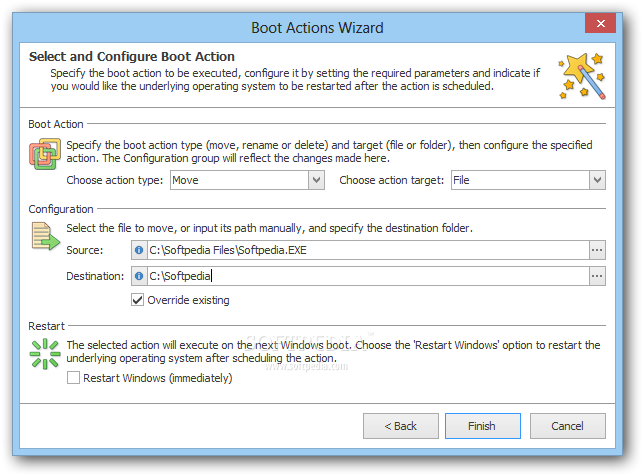Cancel the Boot Actions Wizard
The image size is (643, 476).
click(x=568, y=426)
